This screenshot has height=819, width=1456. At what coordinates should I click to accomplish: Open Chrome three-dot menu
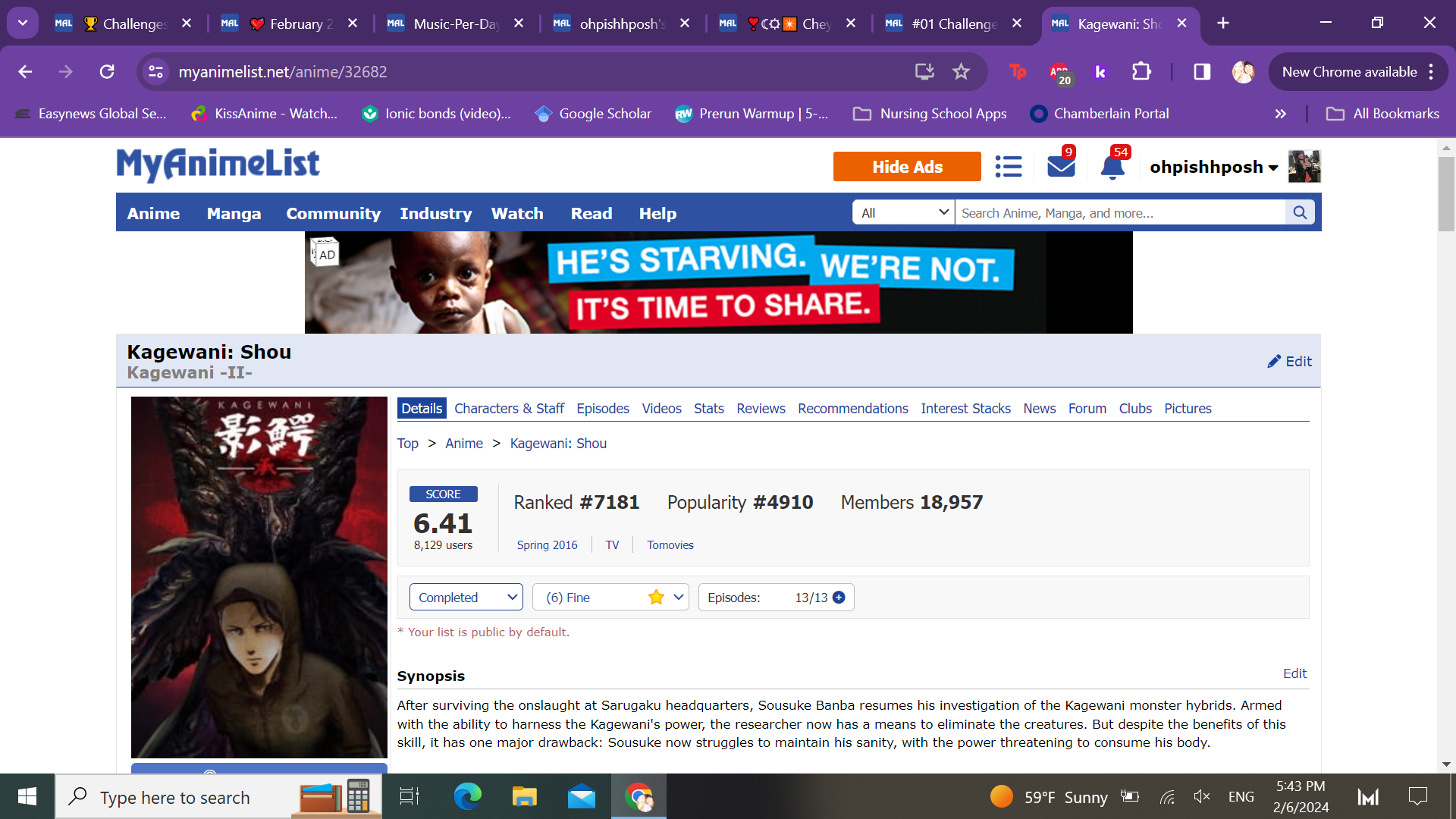(1431, 71)
